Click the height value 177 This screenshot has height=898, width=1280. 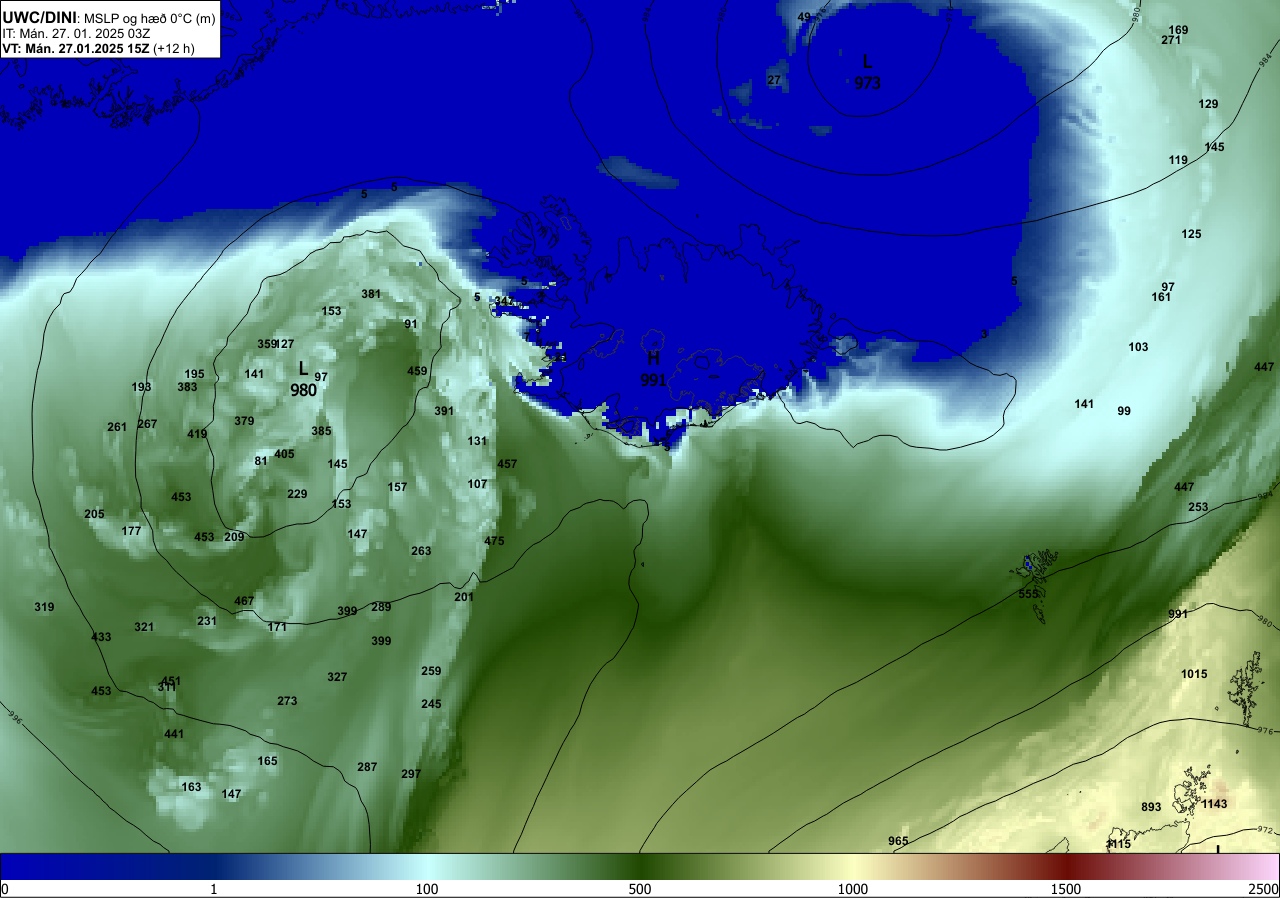tap(131, 531)
